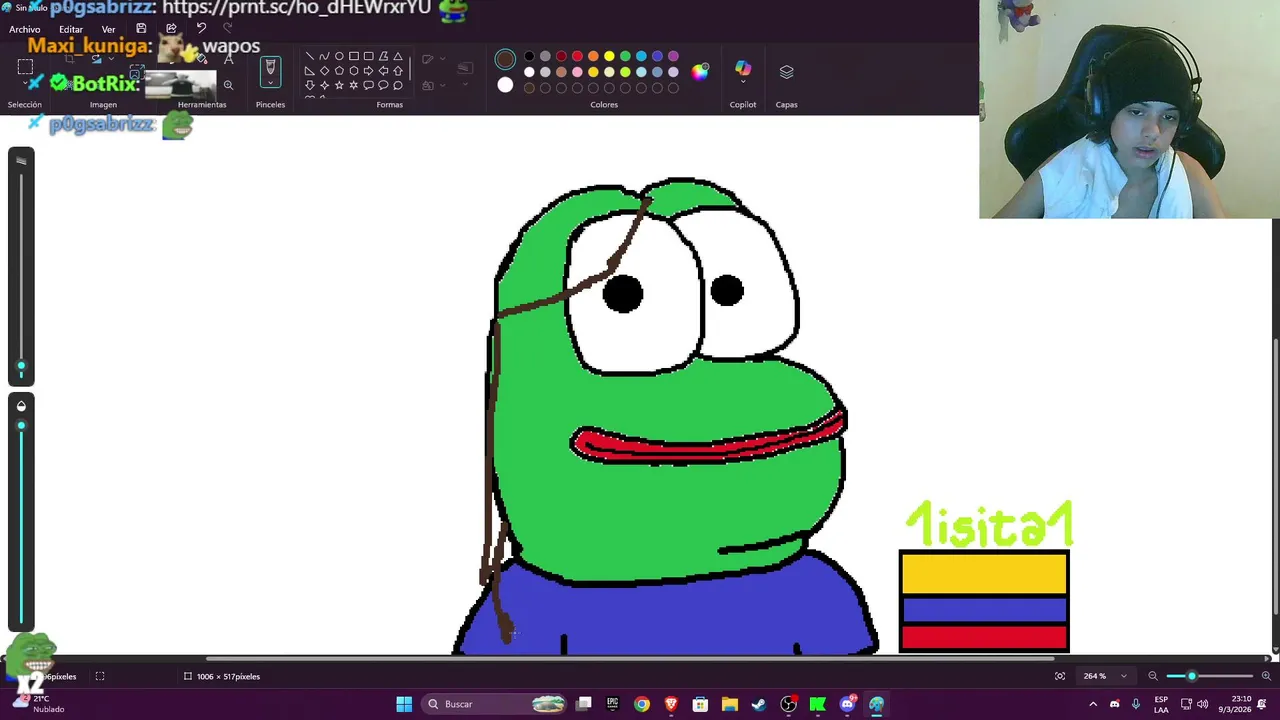This screenshot has height=720, width=1280.
Task: Open Discord from taskbar
Action: 847,704
